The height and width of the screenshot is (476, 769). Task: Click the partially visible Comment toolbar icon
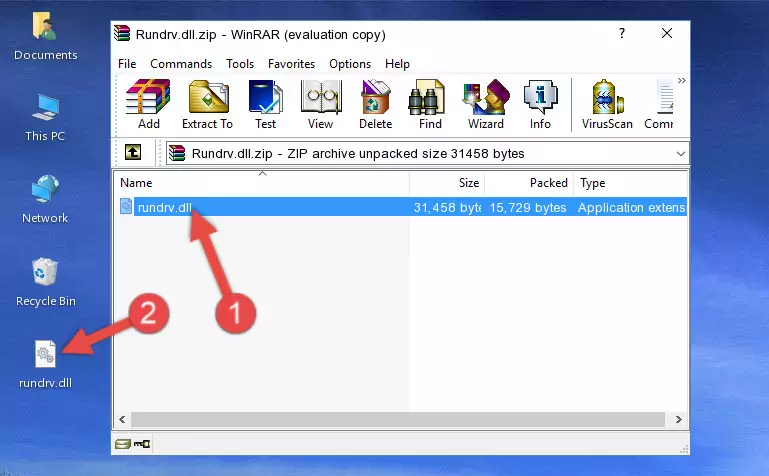point(659,104)
